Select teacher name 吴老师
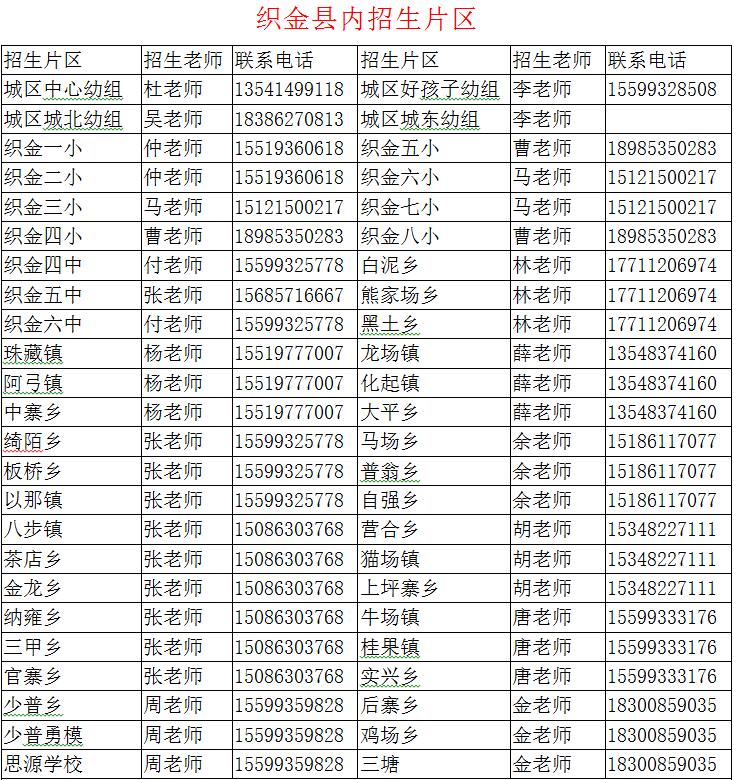 pyautogui.click(x=173, y=119)
